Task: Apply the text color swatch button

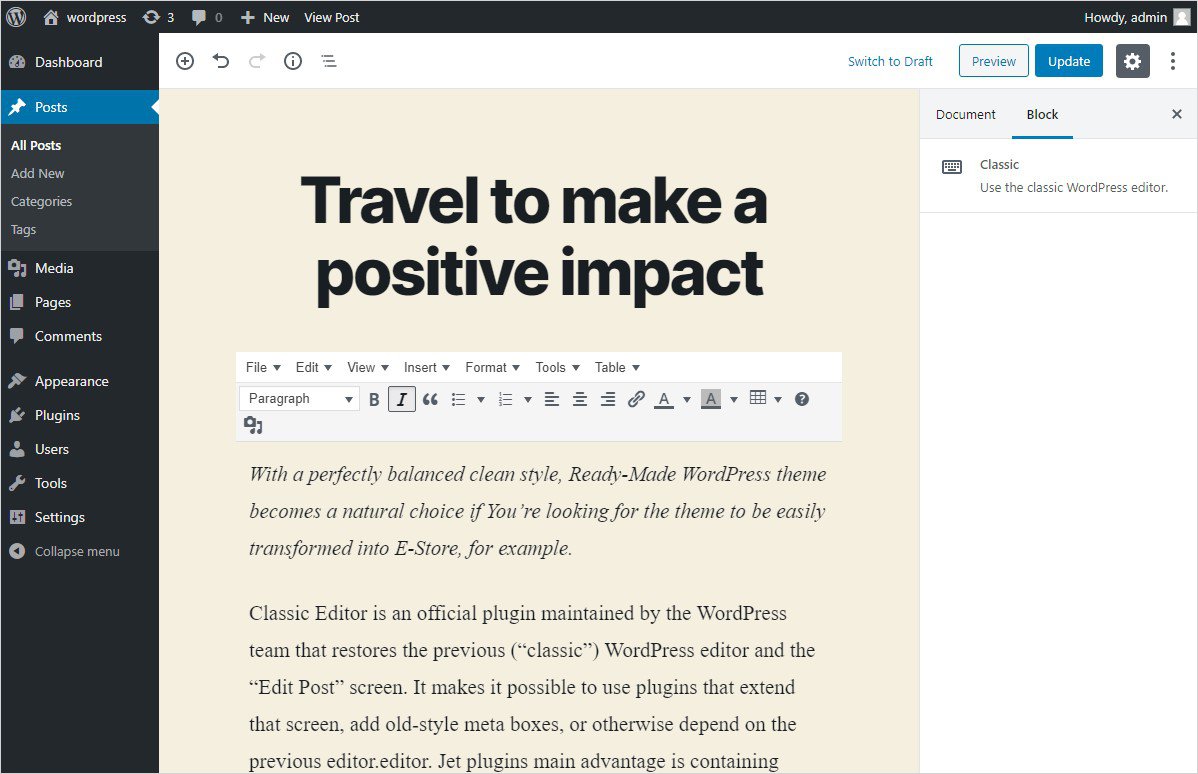Action: 663,399
